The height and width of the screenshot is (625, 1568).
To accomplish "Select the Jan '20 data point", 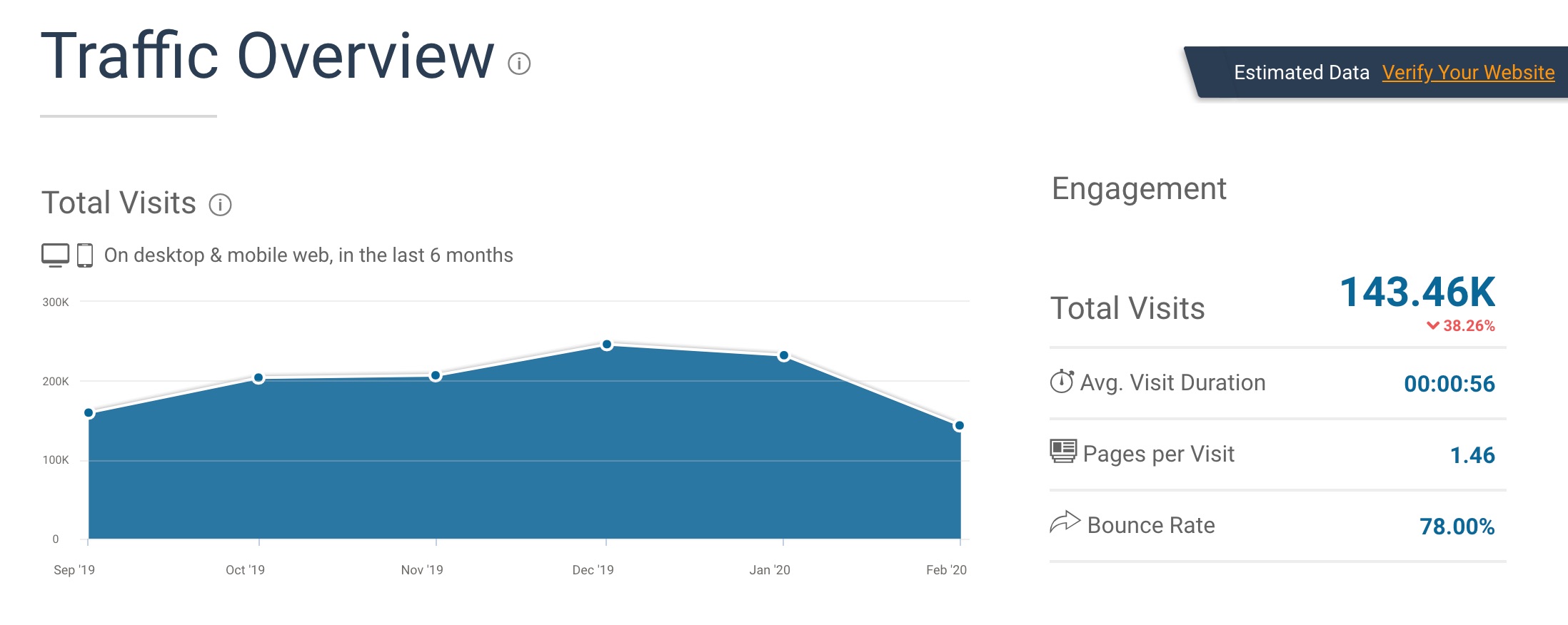I will (784, 355).
